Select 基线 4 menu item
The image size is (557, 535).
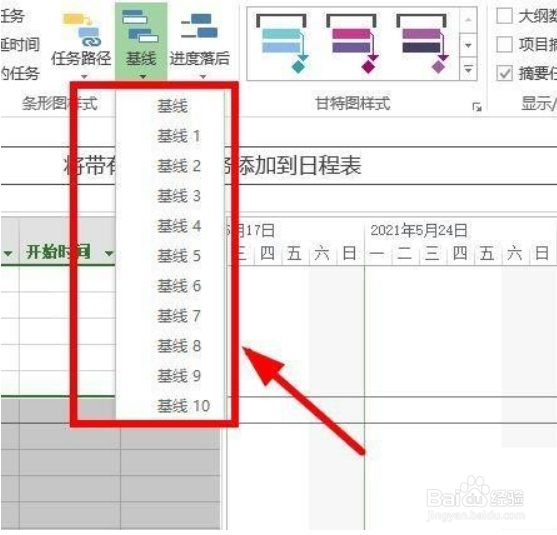(171, 226)
